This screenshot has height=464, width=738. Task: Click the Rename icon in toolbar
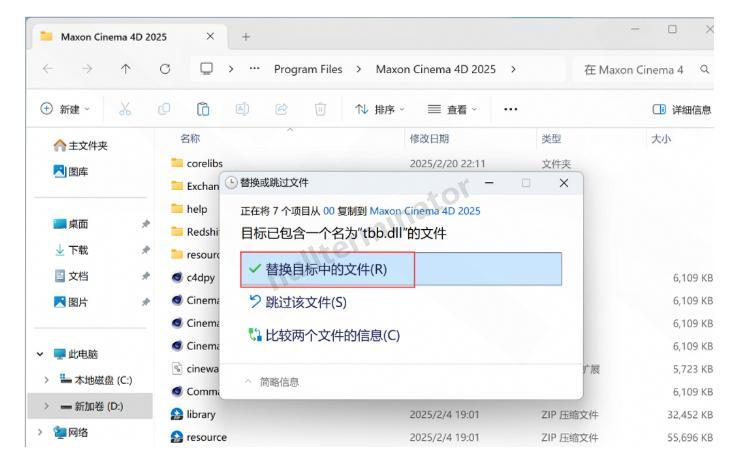pos(242,109)
